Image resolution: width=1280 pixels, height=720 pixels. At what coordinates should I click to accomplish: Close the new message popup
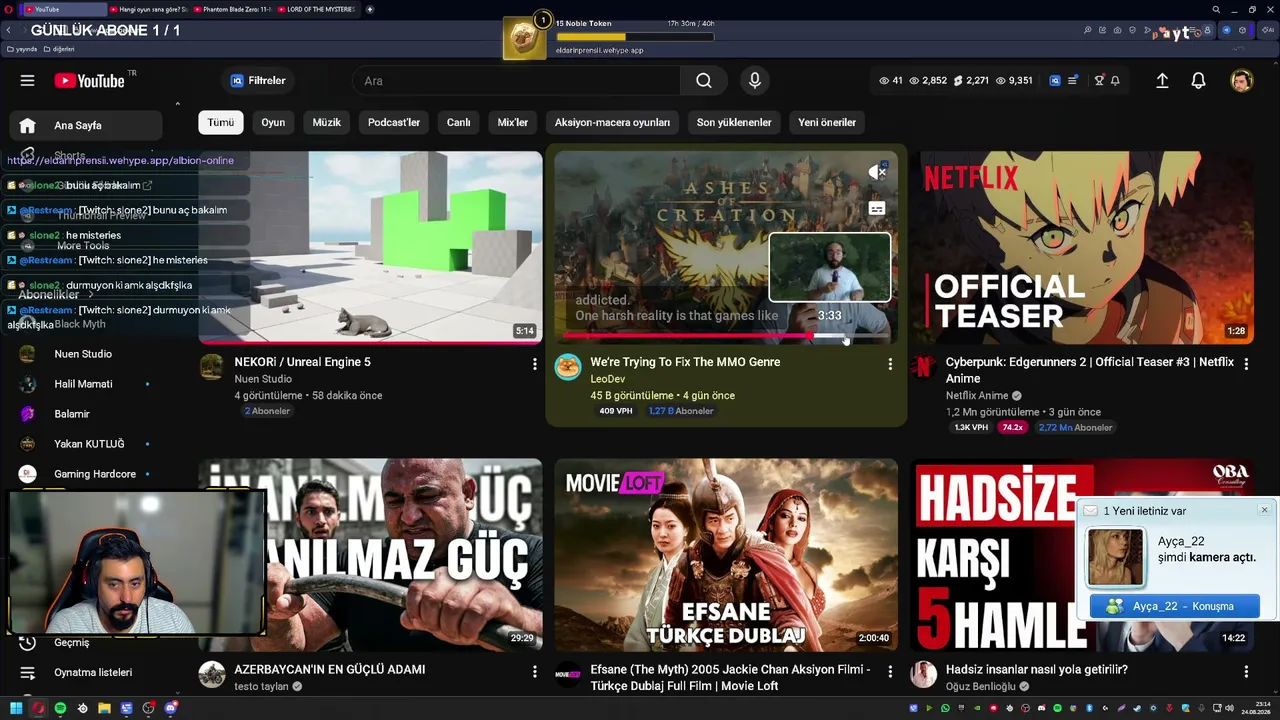1264,510
